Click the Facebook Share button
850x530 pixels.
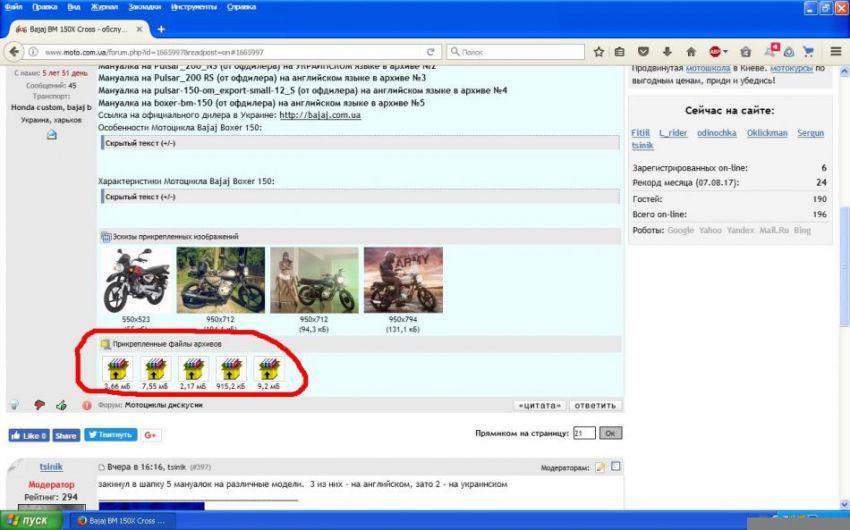click(66, 435)
